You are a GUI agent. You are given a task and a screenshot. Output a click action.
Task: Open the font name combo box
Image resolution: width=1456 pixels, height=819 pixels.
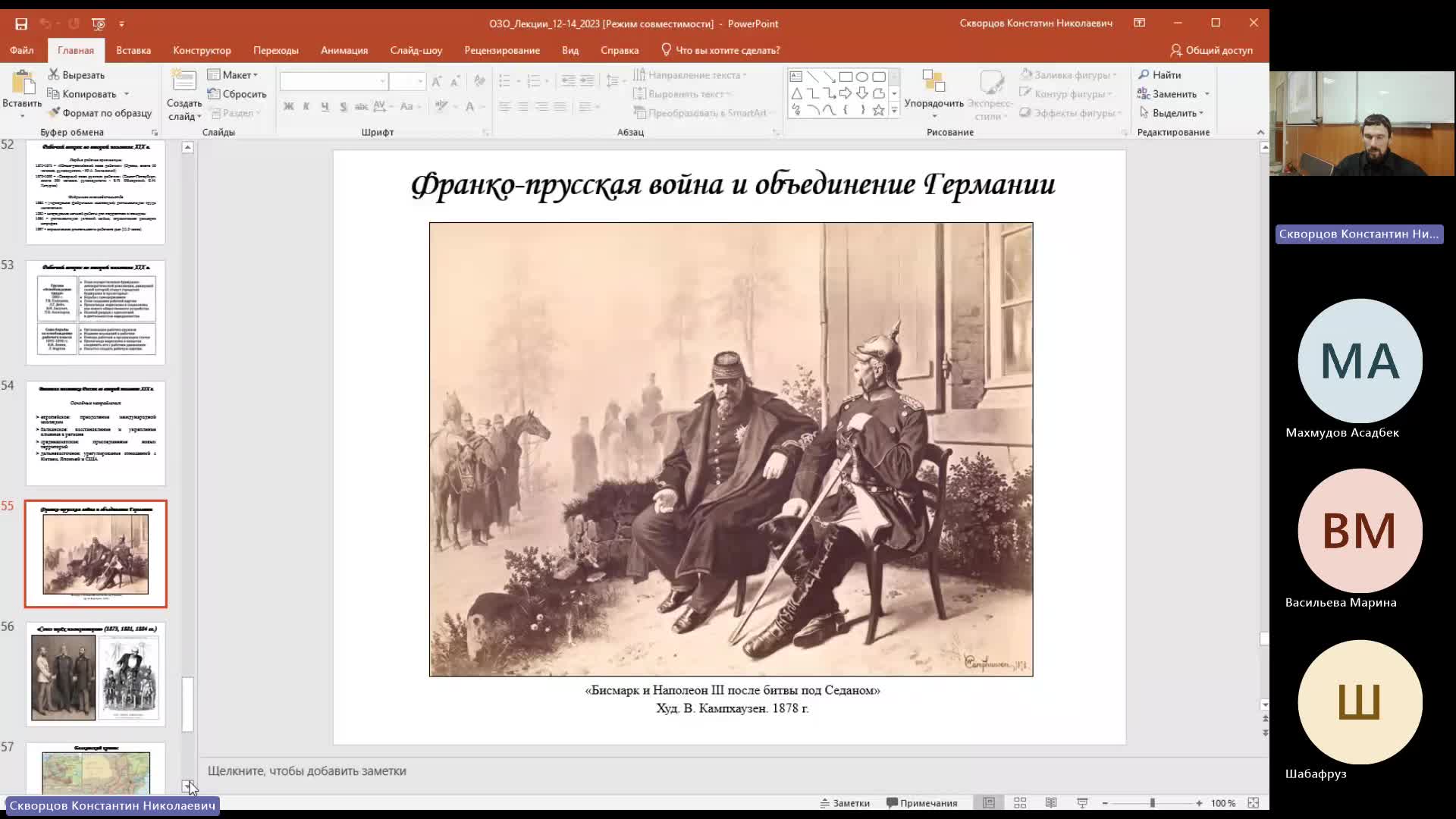333,81
